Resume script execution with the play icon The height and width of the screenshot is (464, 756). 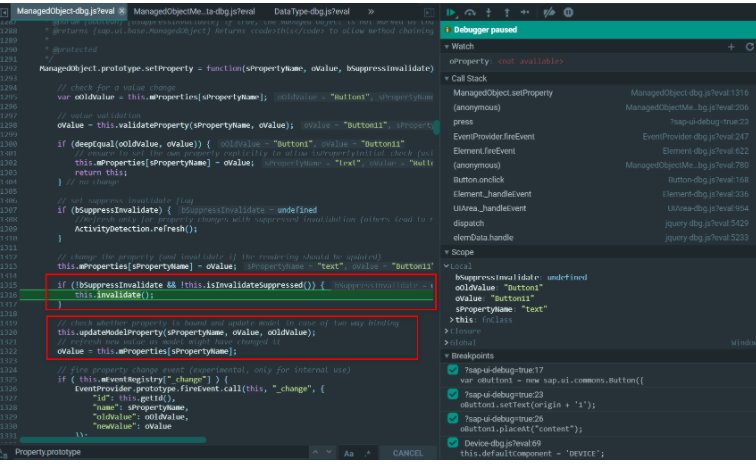[x=451, y=13]
